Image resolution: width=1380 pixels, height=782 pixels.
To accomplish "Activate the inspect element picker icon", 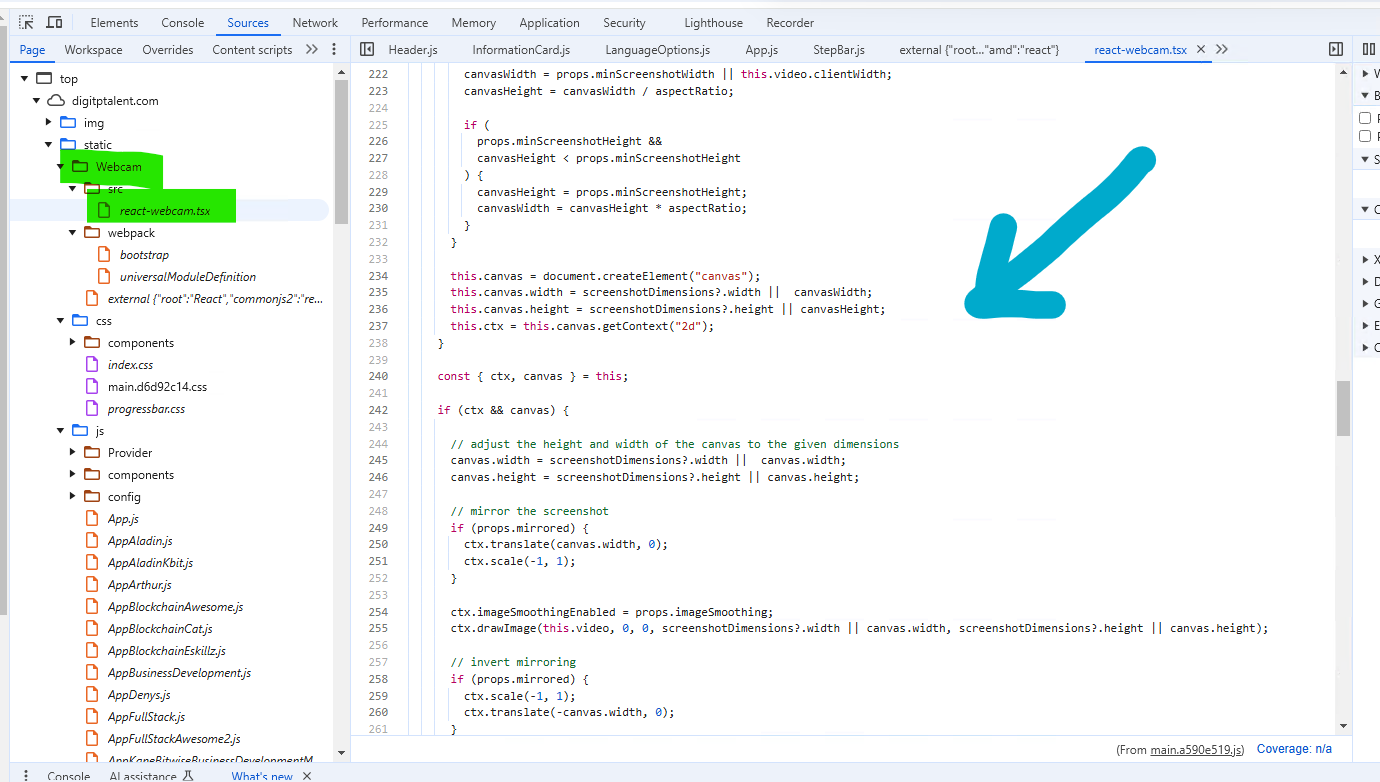I will [26, 22].
